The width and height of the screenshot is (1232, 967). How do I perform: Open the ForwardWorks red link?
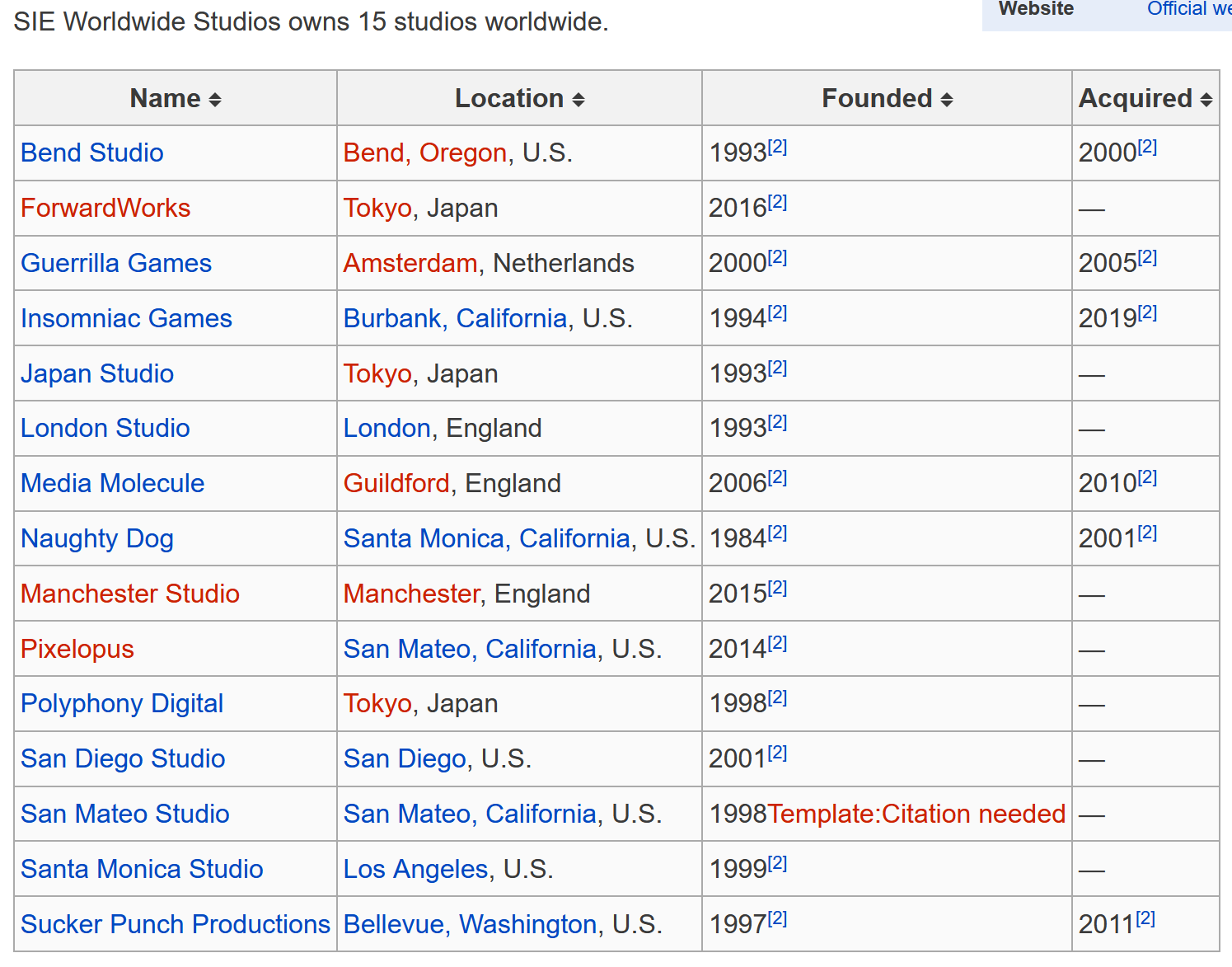tap(105, 208)
